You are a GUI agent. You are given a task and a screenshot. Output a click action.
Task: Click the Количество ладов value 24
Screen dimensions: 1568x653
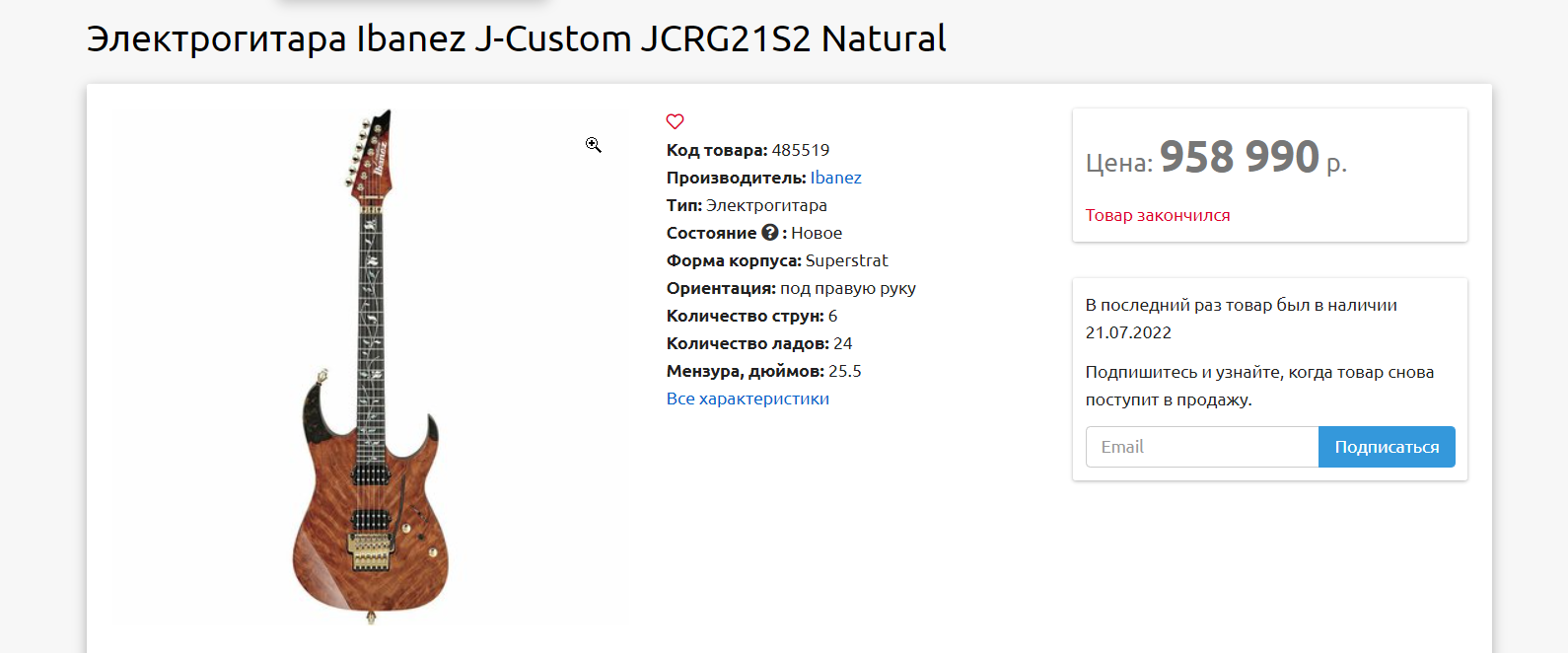click(842, 343)
